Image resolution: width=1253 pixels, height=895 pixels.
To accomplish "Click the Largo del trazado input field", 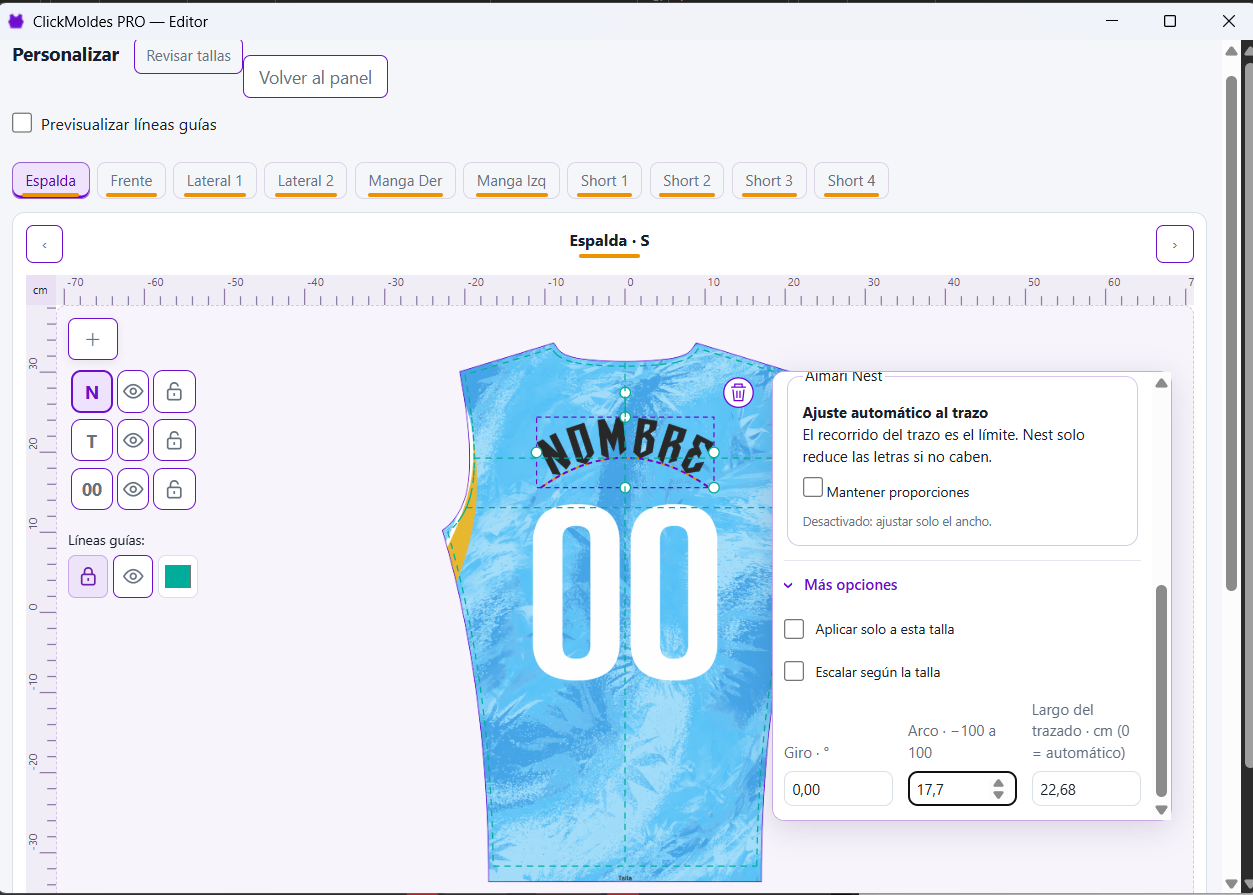I will click(1086, 789).
